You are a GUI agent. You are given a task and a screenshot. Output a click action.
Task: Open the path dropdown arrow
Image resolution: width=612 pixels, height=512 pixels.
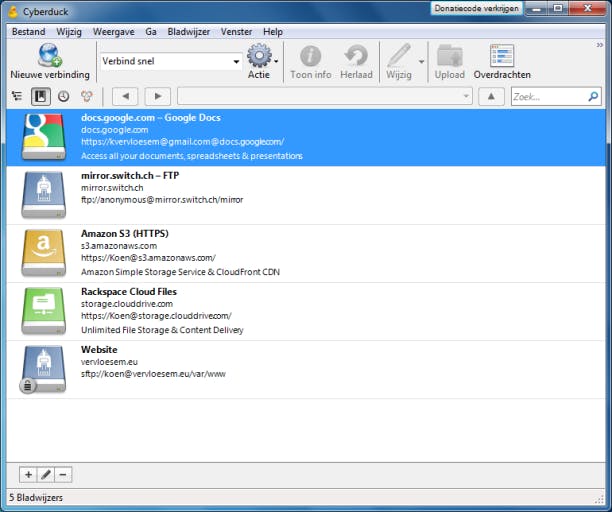pos(466,96)
